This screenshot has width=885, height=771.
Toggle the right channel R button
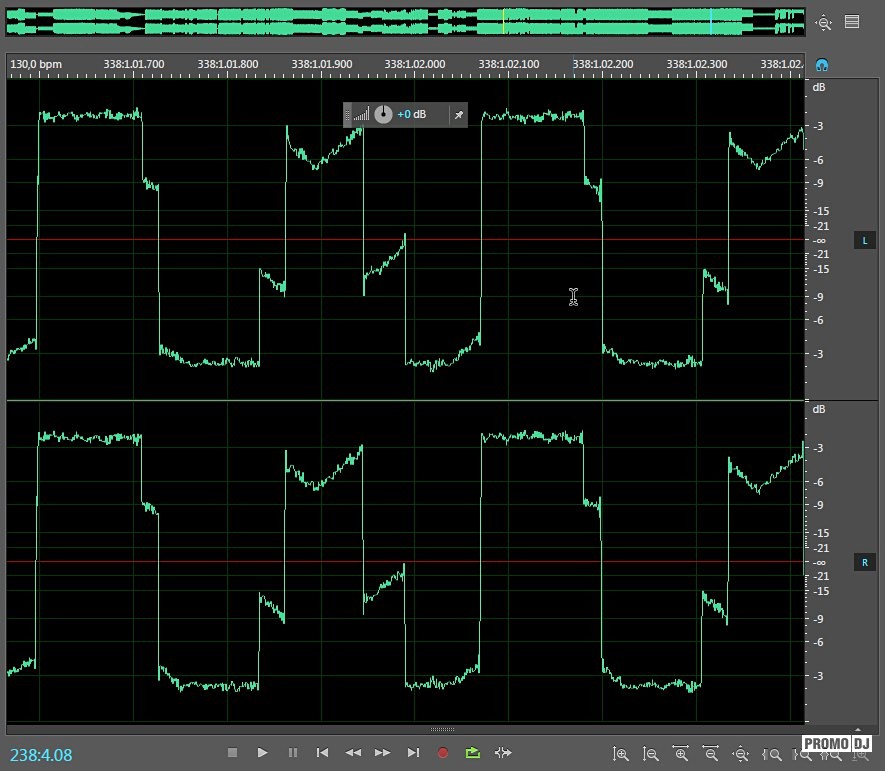pos(865,563)
